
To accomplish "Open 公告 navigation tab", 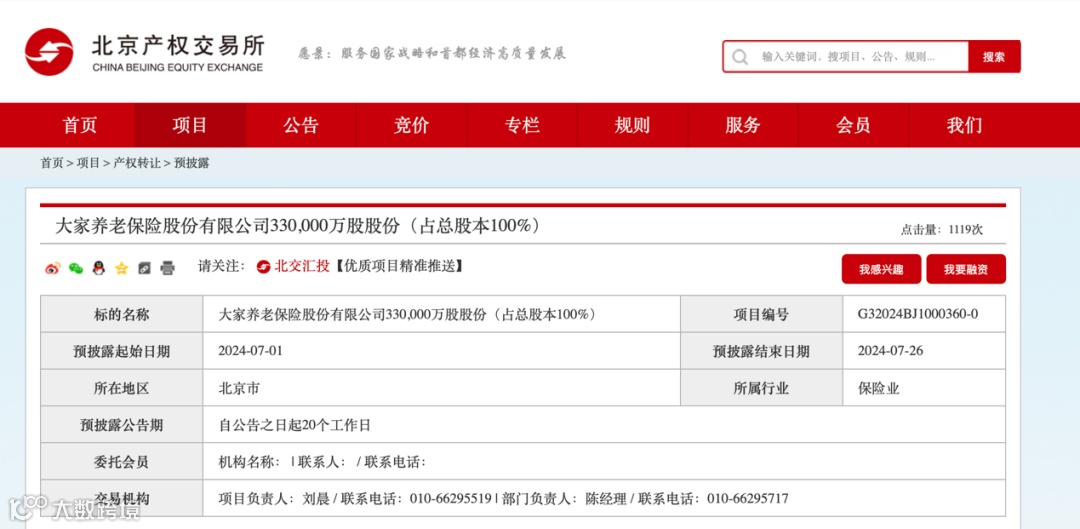I will 301,125.
